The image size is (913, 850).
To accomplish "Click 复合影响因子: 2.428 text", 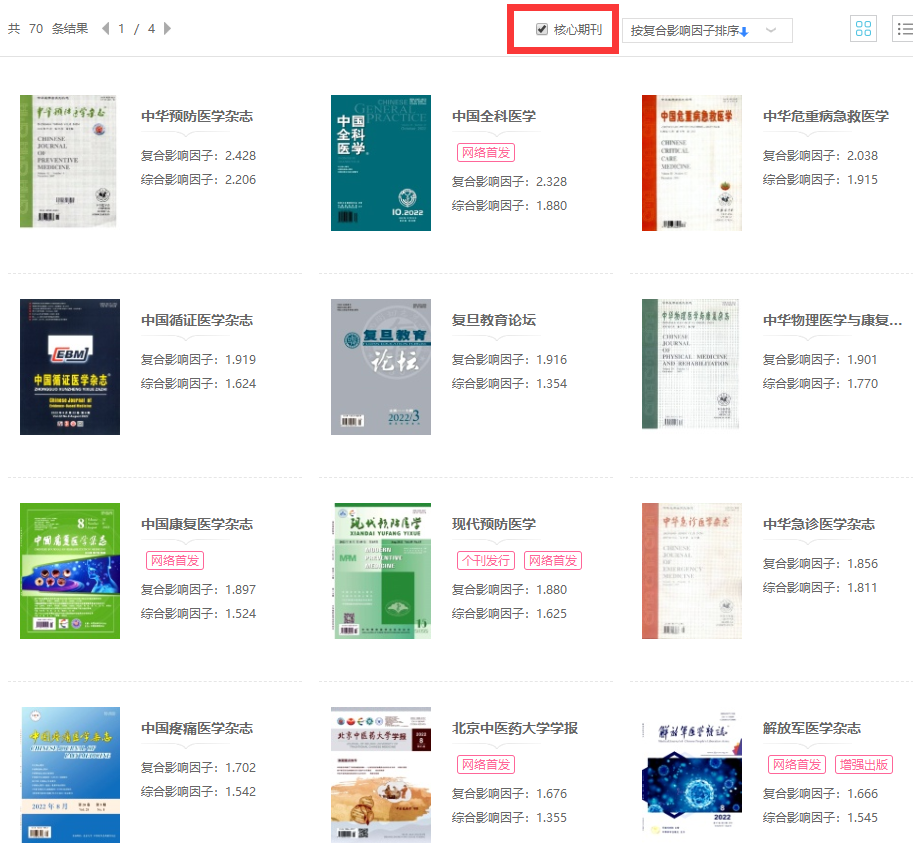I will [198, 155].
